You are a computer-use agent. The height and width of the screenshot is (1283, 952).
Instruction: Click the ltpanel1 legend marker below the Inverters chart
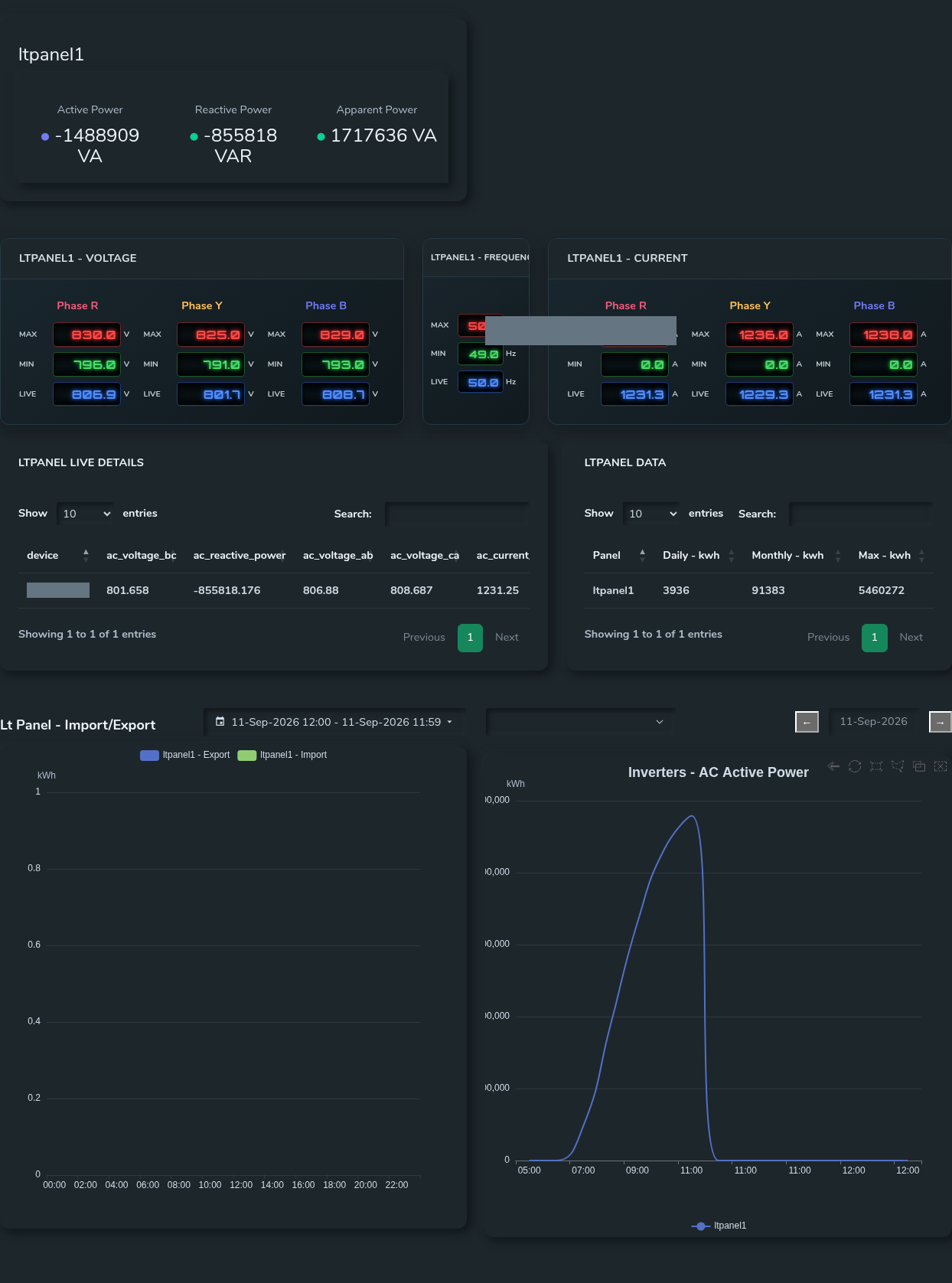701,1226
